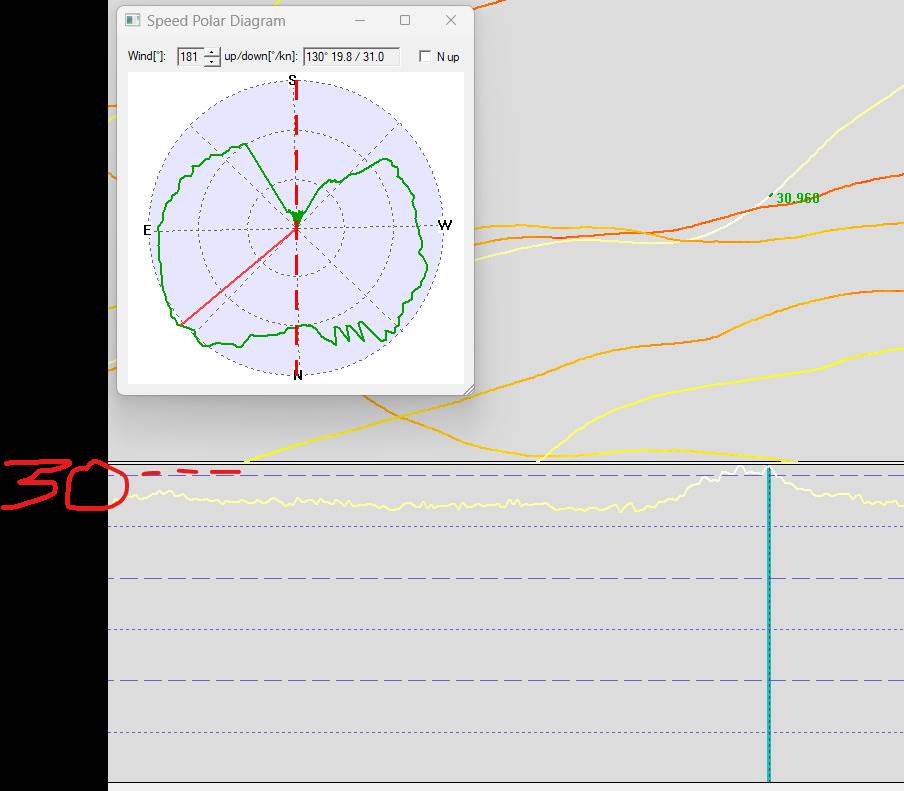Click the Speed Polar Diagram title bar text
904x791 pixels.
[x=215, y=20]
